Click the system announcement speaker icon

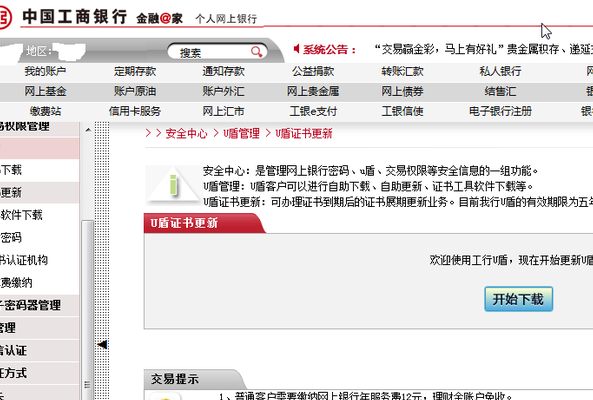point(296,49)
